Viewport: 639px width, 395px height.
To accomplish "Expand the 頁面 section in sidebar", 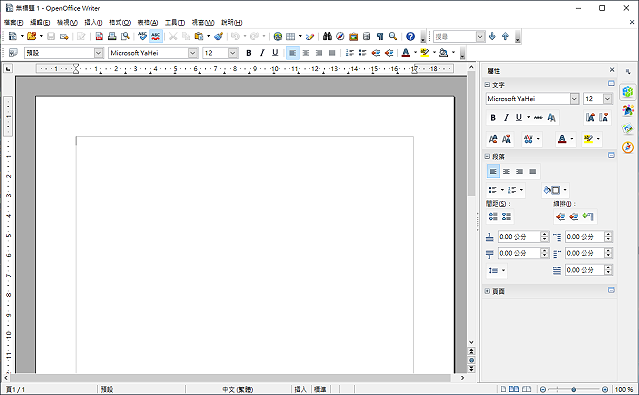I will pos(487,291).
